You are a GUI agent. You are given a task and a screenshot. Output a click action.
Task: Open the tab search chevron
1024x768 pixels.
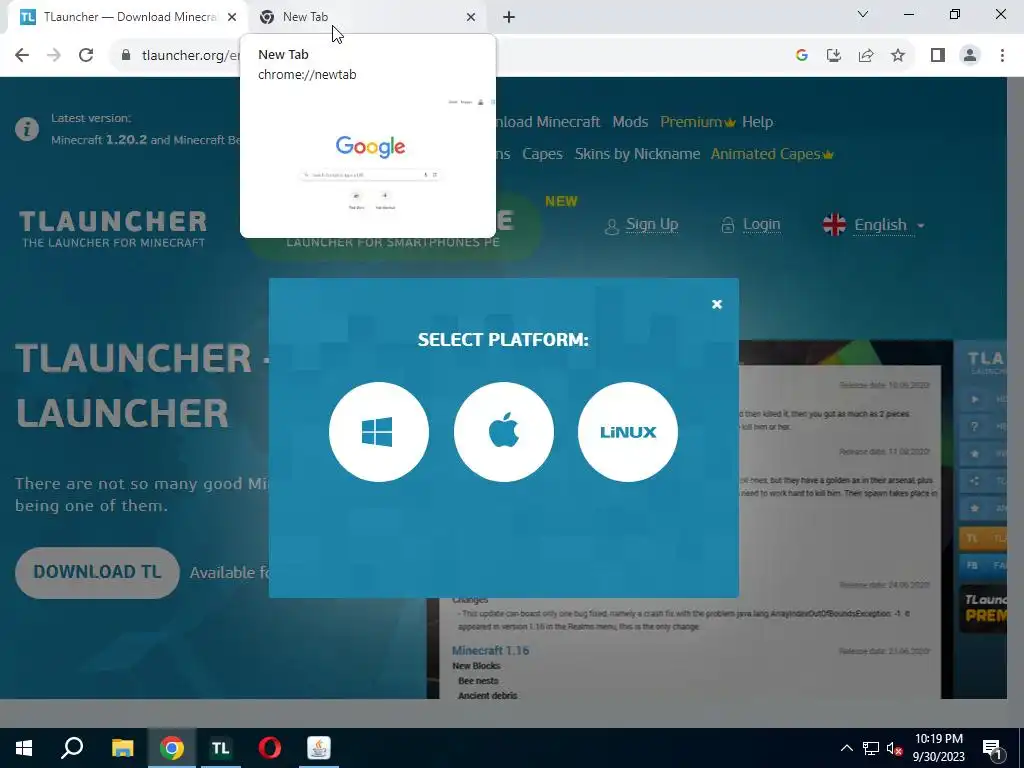863,14
